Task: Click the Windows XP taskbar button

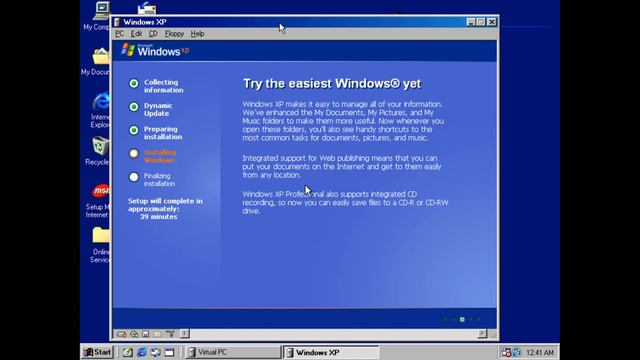Action: tap(331, 352)
